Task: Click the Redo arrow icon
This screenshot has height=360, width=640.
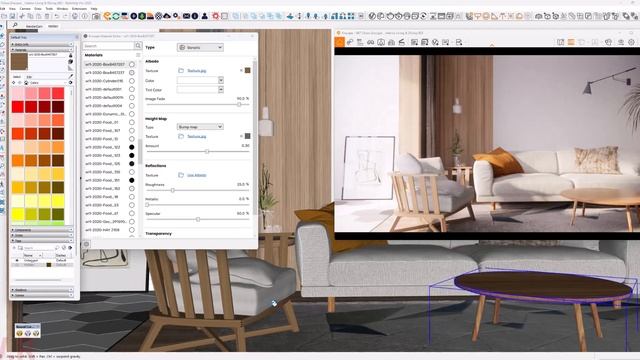Action: tap(65, 16)
